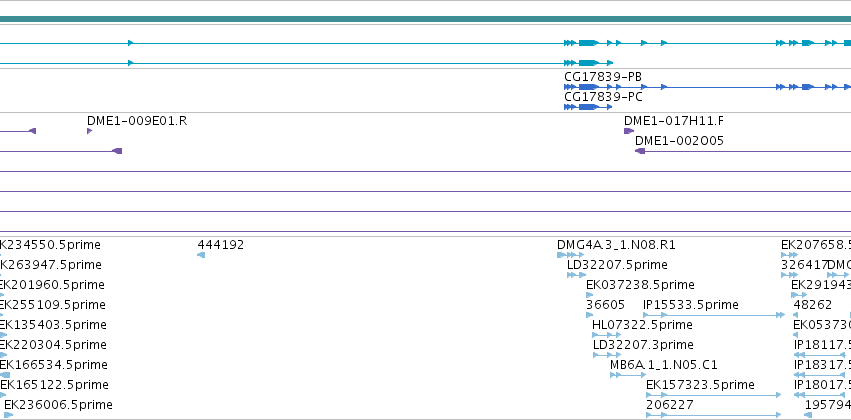The image size is (851, 420).
Task: Open the DMG4A.3_1.N08.R1 EST label
Action: pos(617,245)
